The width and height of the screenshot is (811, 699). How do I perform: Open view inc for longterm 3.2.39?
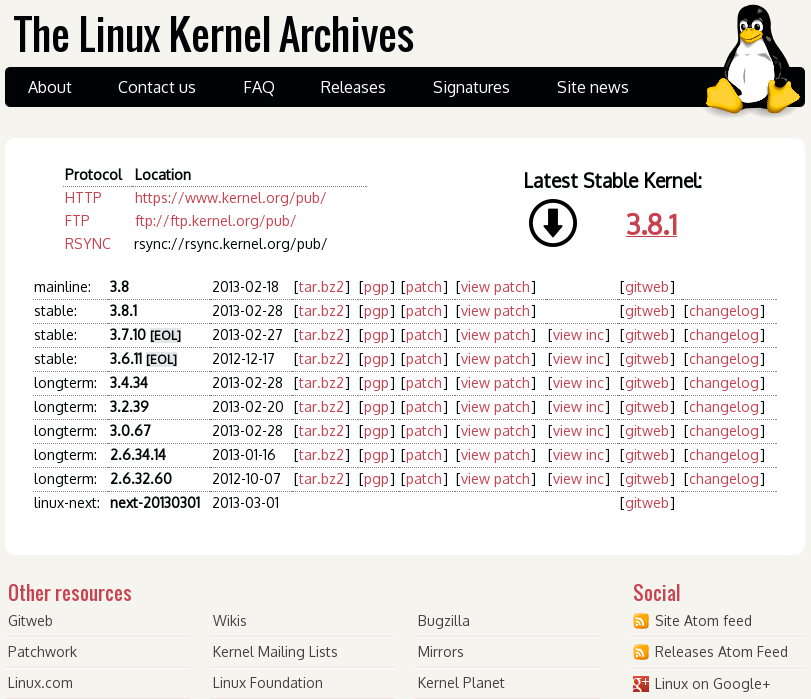pos(578,407)
